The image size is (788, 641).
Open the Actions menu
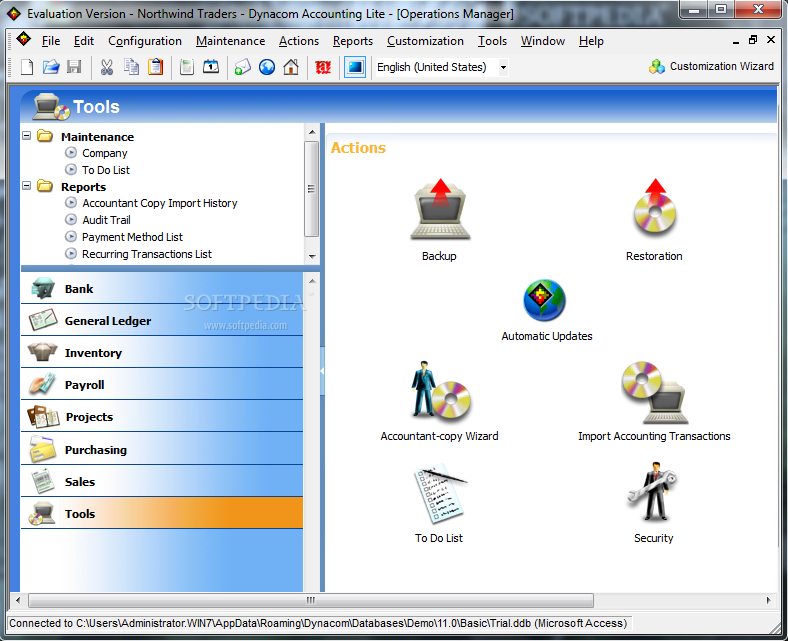coord(299,41)
